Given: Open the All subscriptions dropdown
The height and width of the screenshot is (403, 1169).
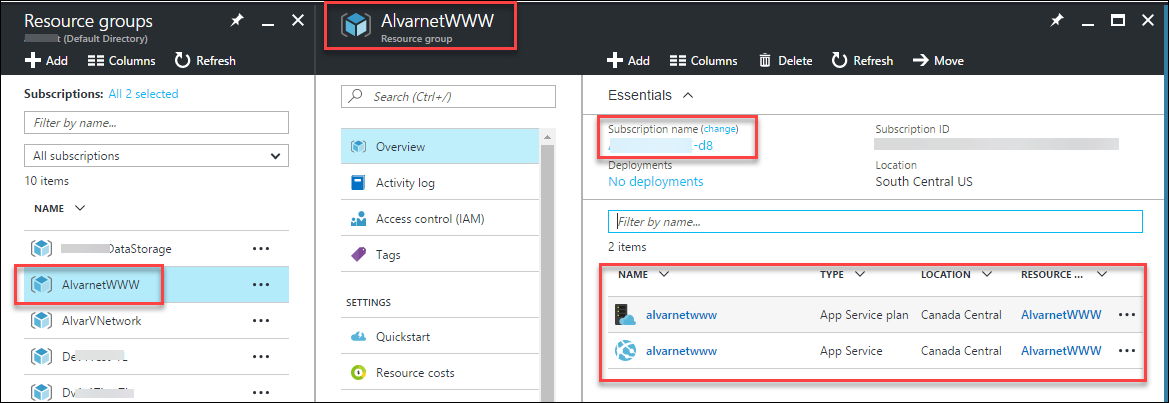Looking at the screenshot, I should pos(157,156).
